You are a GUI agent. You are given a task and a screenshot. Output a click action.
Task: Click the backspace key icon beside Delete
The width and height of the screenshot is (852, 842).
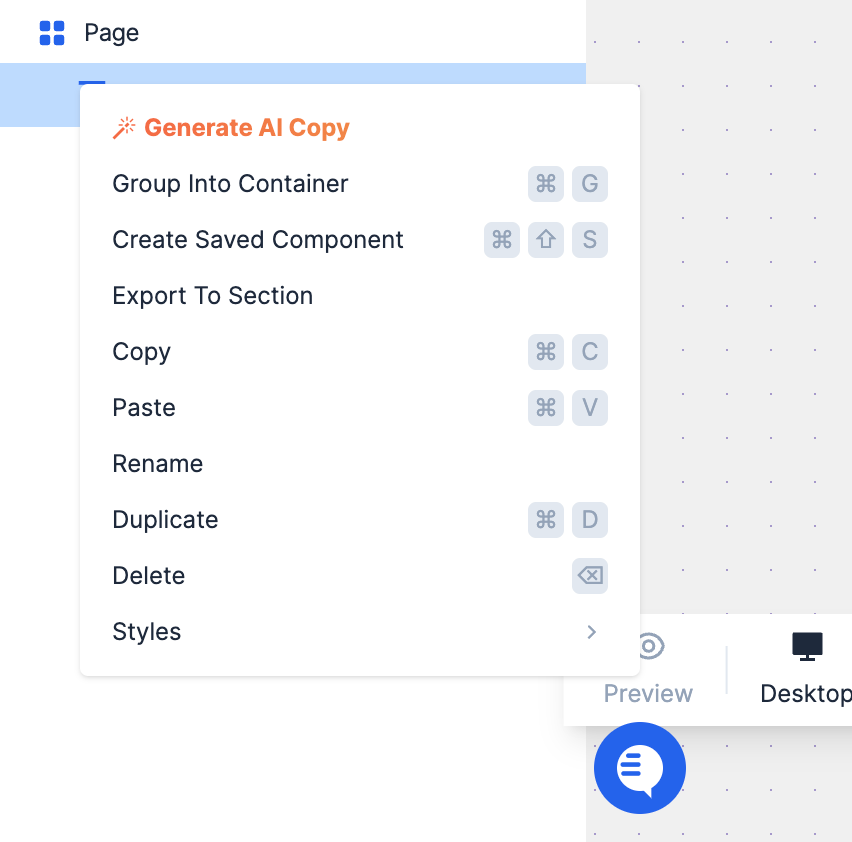[x=590, y=576]
